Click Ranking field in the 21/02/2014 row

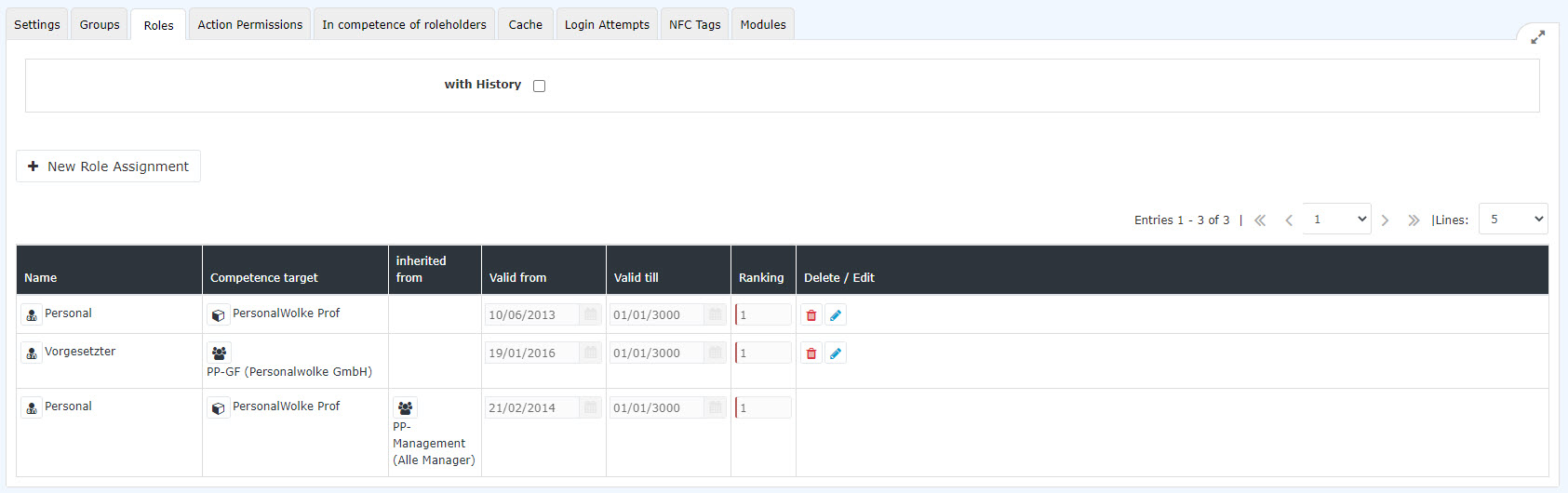click(763, 407)
